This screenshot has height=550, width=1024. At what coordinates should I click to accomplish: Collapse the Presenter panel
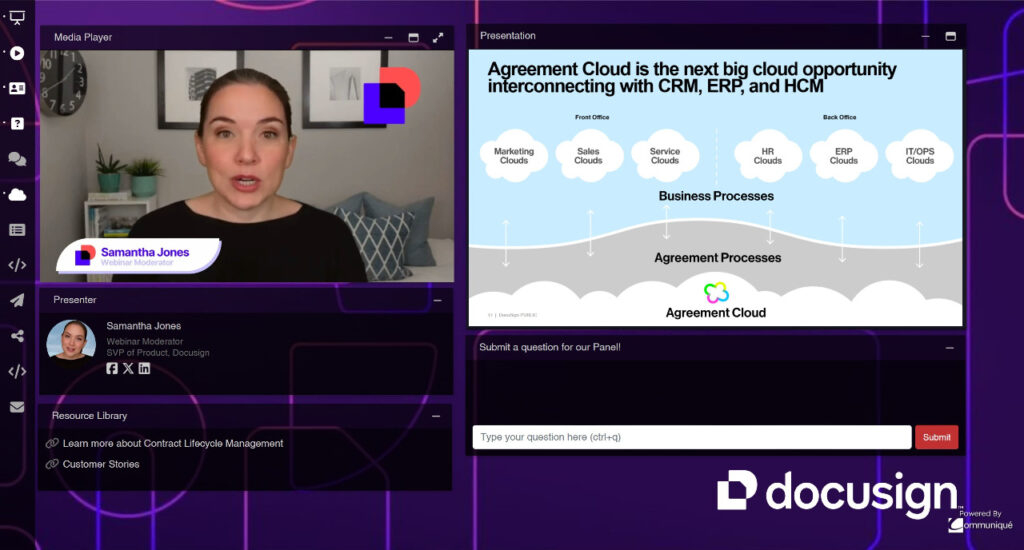pos(438,300)
